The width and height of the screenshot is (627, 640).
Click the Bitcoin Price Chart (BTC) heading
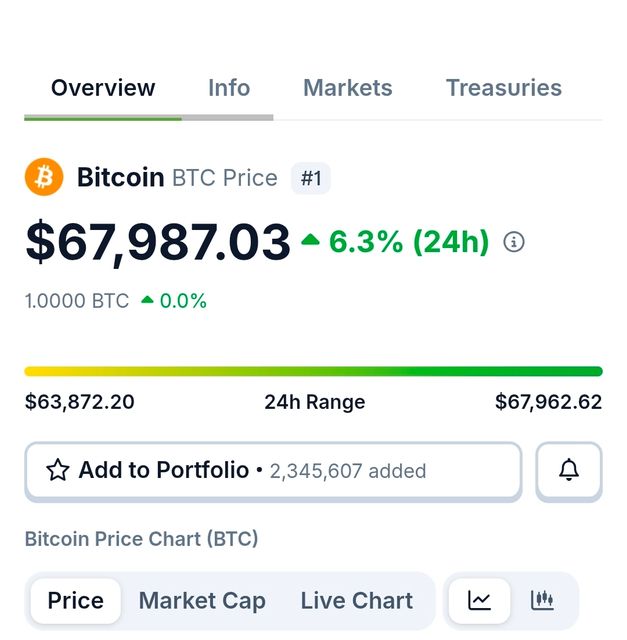pos(142,539)
